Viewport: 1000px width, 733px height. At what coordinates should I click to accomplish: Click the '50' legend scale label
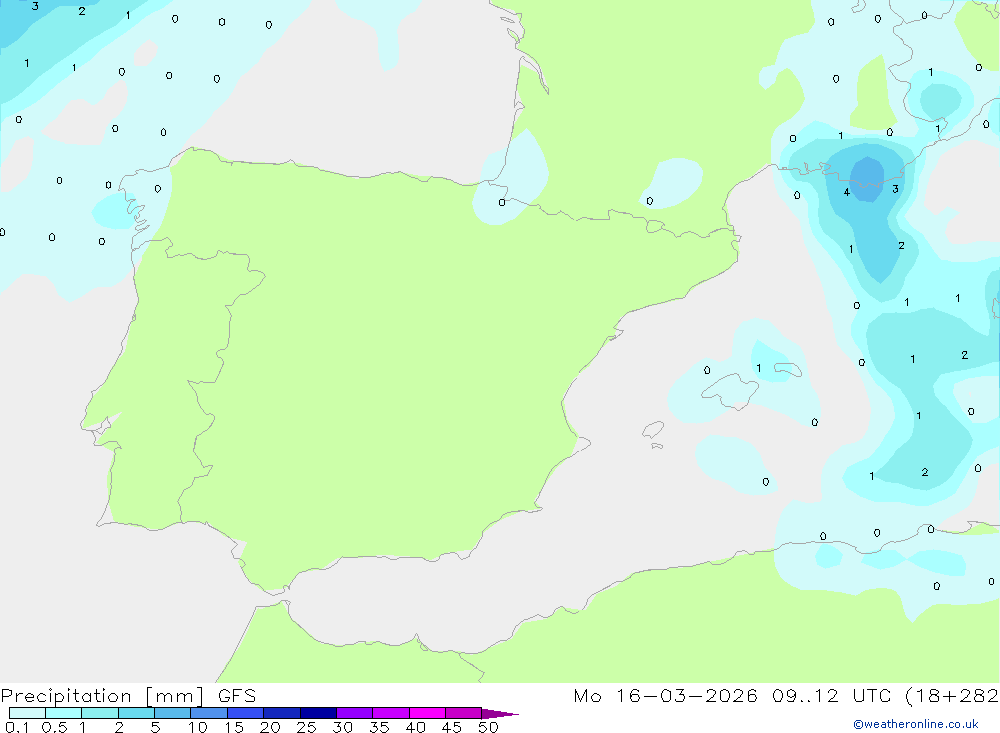tap(489, 727)
